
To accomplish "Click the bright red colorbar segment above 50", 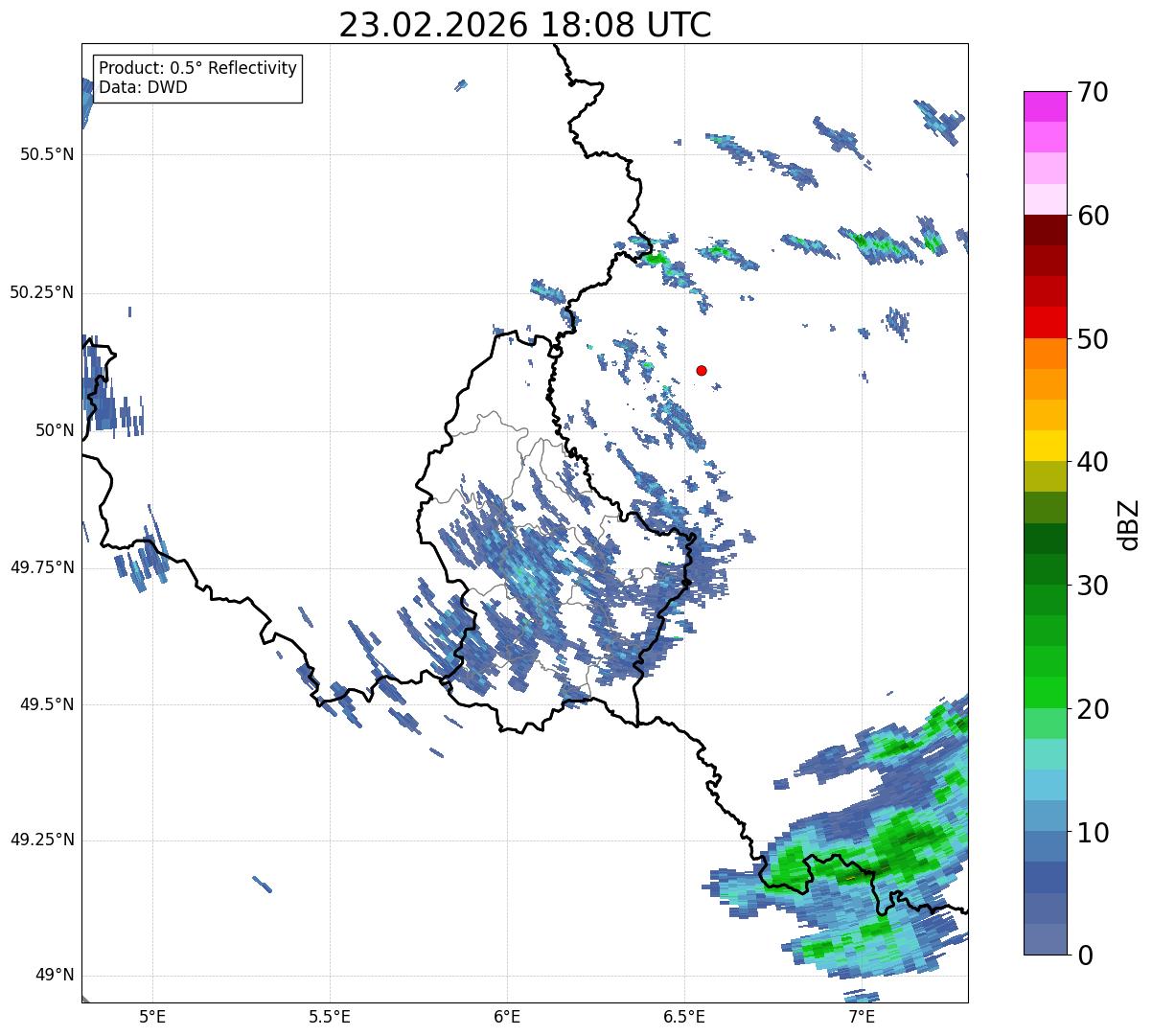I will (1046, 322).
